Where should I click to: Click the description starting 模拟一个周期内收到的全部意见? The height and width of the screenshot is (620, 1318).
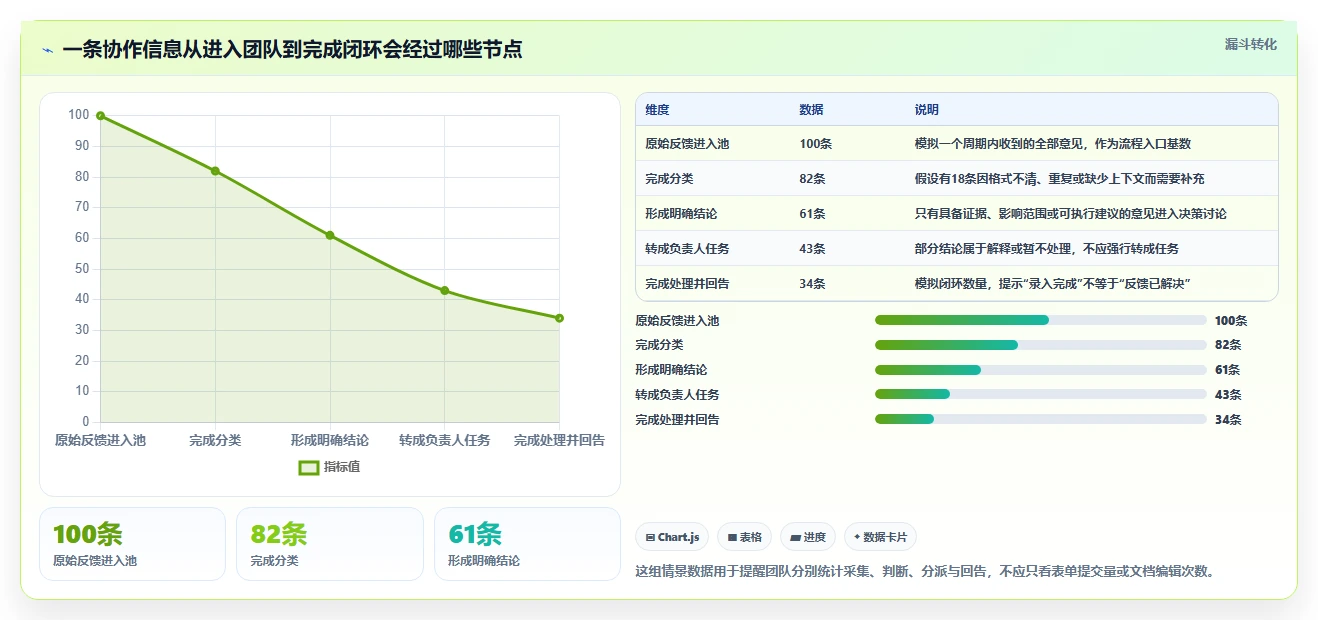[1053, 144]
